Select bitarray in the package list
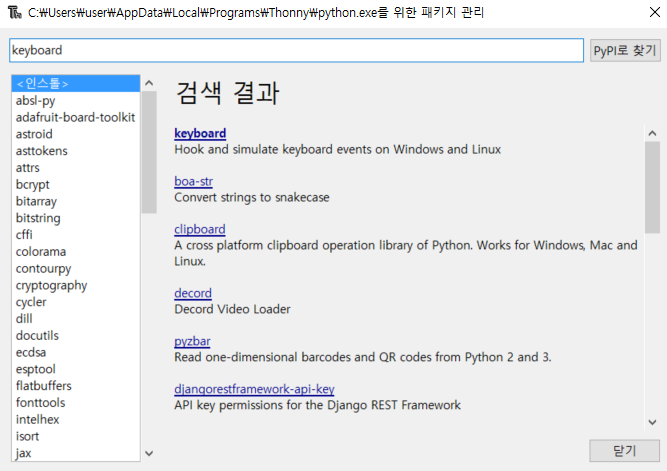Viewport: 667px width, 471px height. [76, 201]
